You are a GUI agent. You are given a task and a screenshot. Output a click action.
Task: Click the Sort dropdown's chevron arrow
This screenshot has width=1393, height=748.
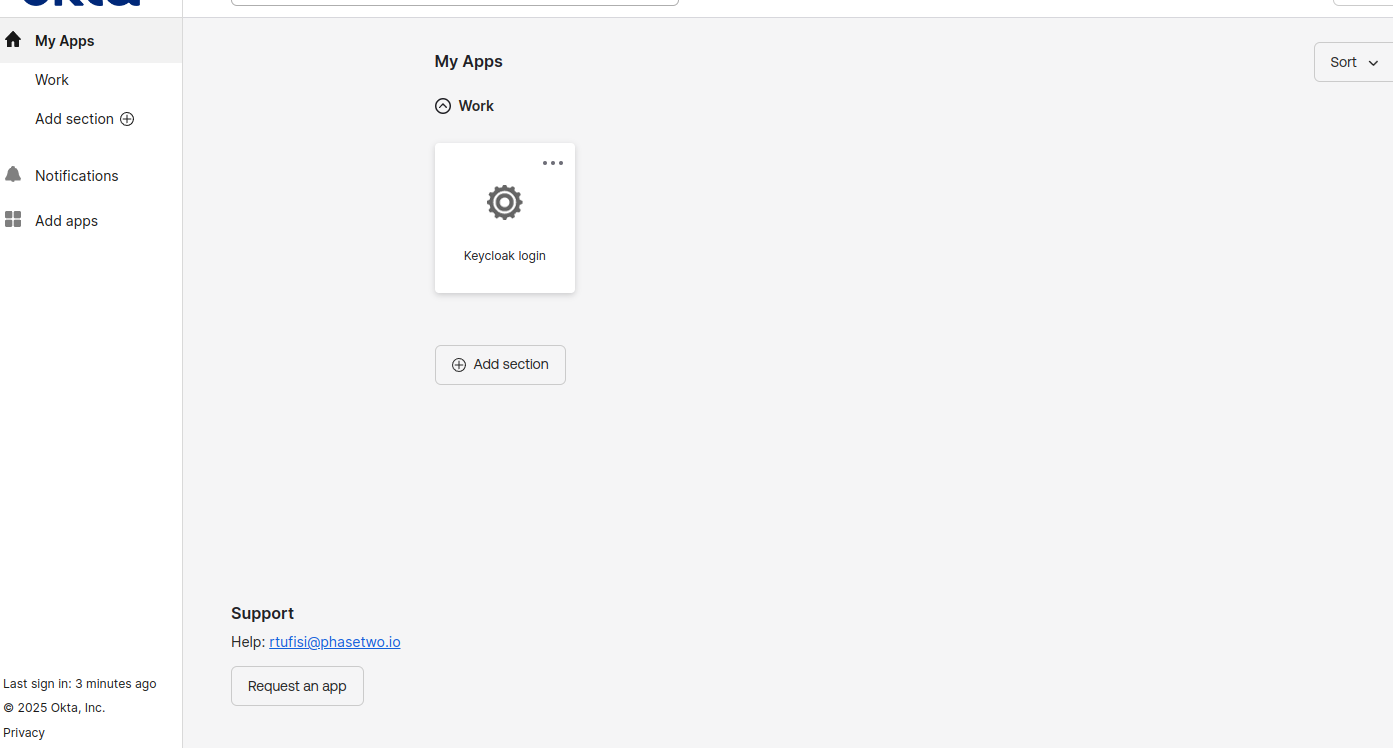click(1373, 63)
